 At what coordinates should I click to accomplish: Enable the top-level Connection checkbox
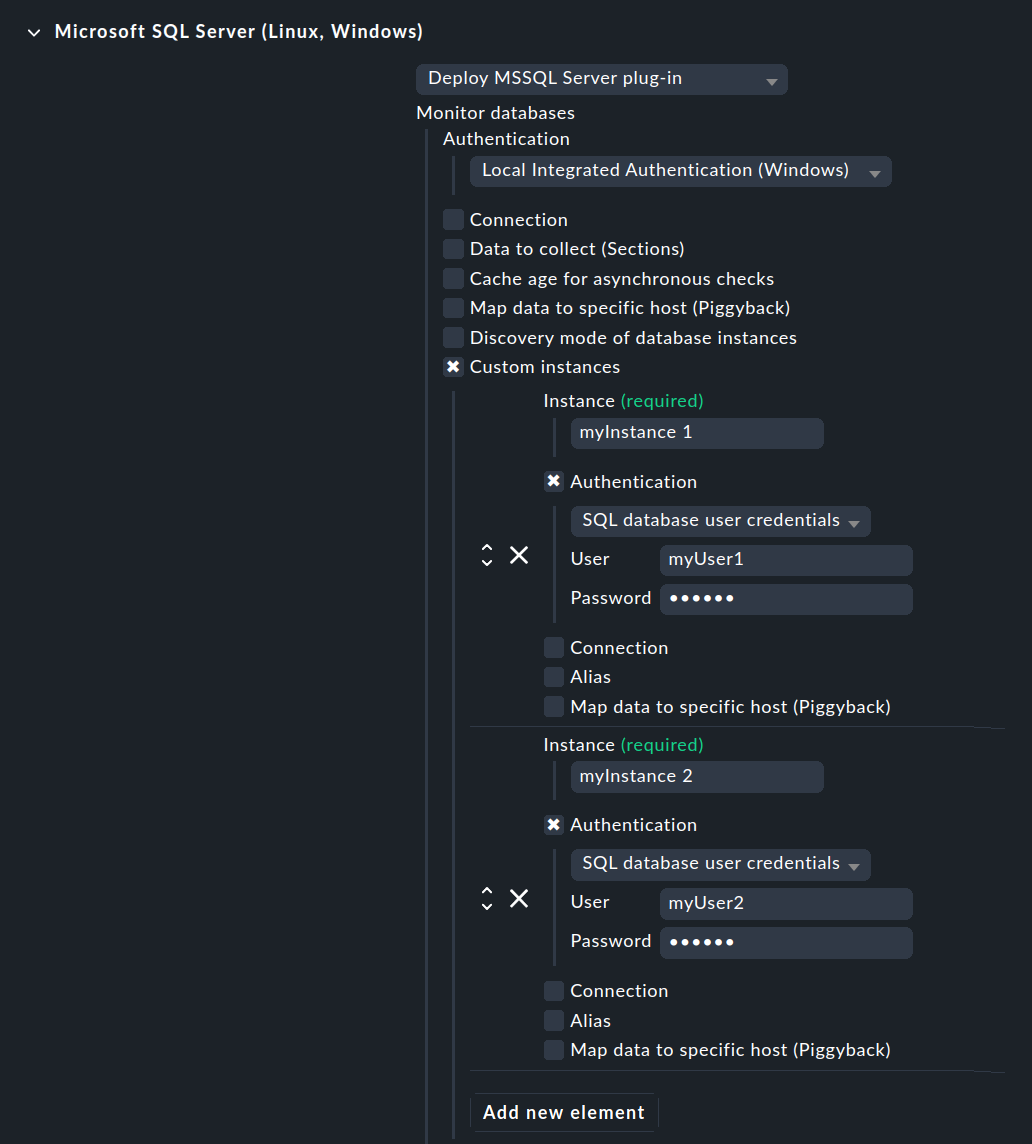pyautogui.click(x=453, y=220)
